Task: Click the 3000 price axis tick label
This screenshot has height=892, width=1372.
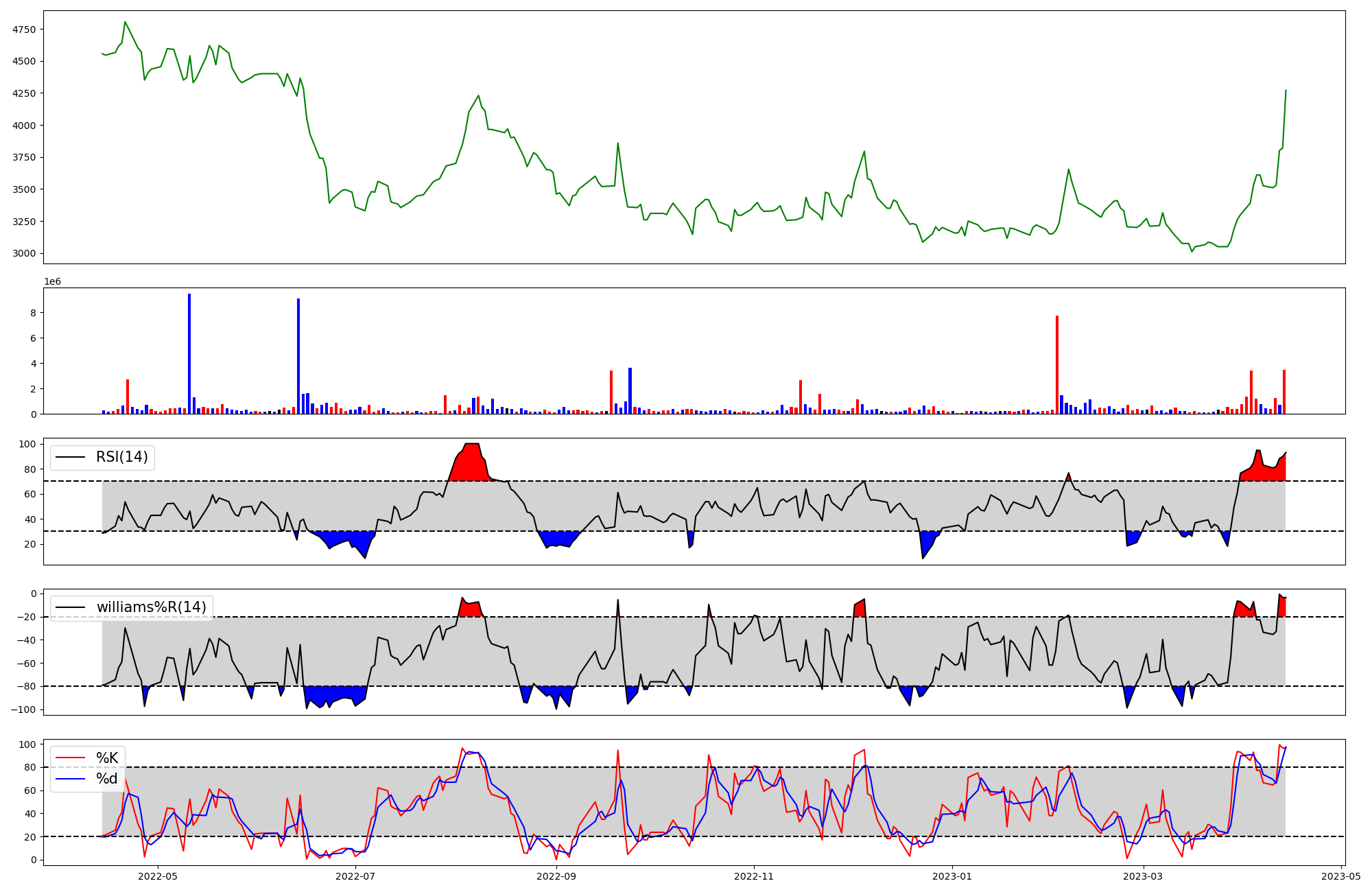Action: pyautogui.click(x=24, y=254)
